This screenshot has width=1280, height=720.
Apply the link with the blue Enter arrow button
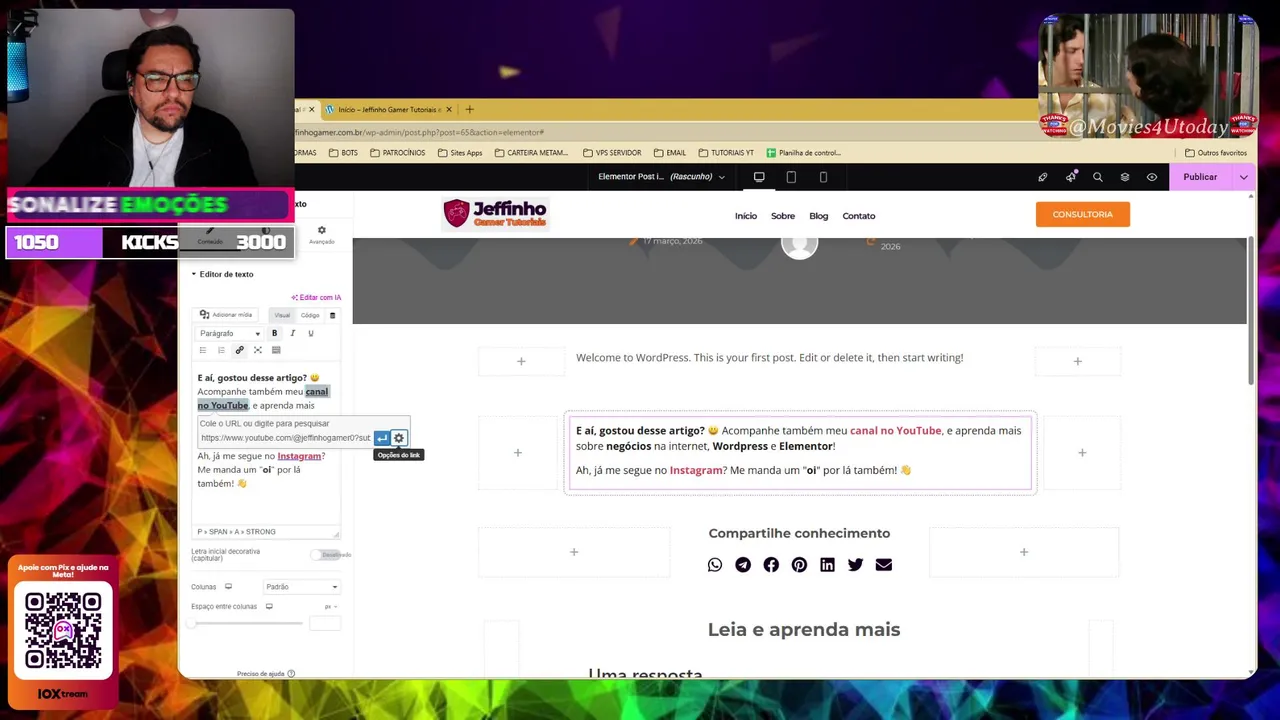[x=382, y=438]
